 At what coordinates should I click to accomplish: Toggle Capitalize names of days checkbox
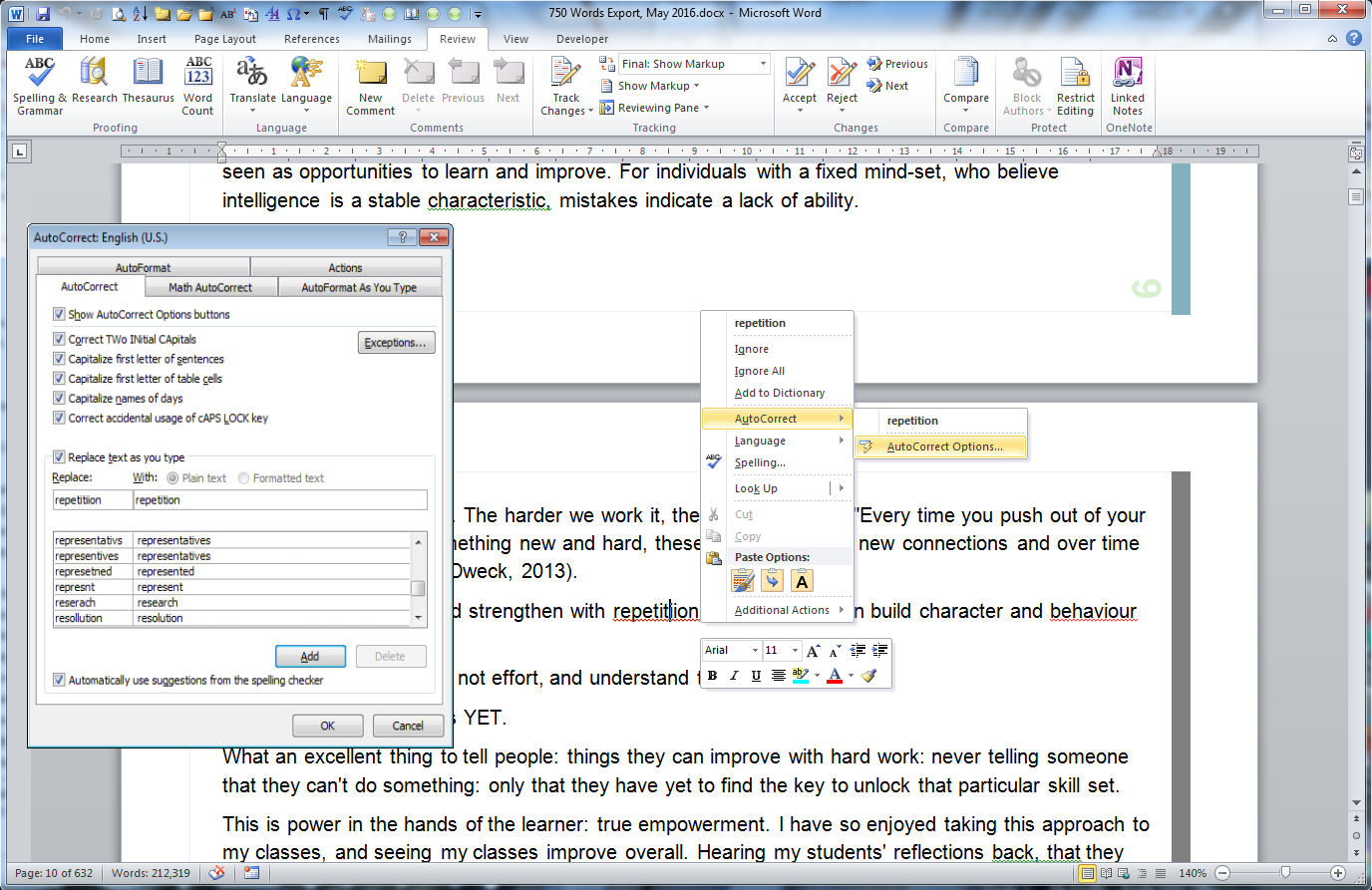59,398
